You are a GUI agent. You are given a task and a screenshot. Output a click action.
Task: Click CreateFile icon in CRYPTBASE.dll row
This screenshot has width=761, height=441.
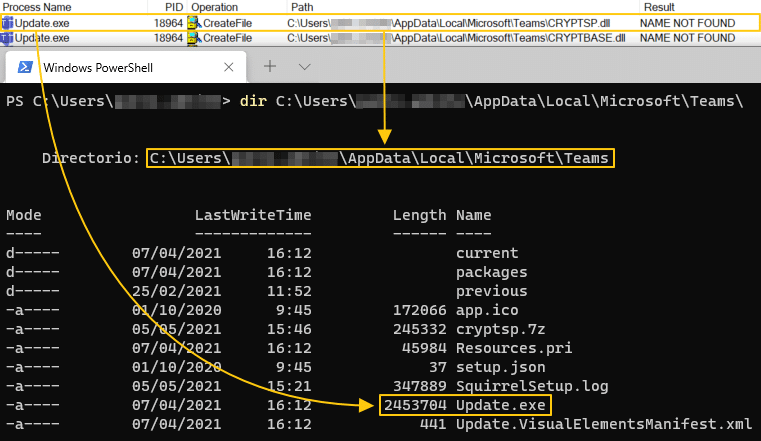194,38
